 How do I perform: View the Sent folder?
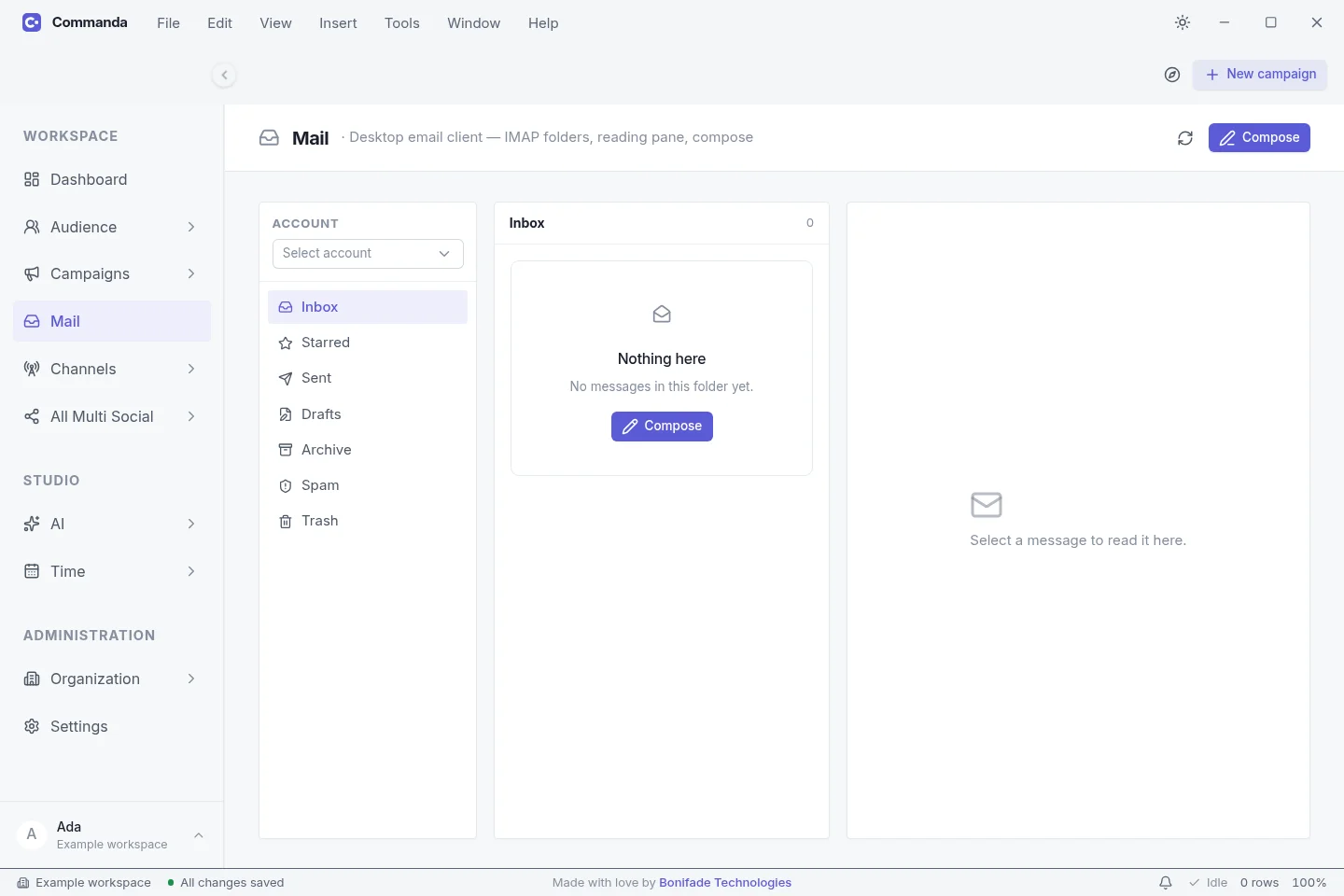[368, 378]
